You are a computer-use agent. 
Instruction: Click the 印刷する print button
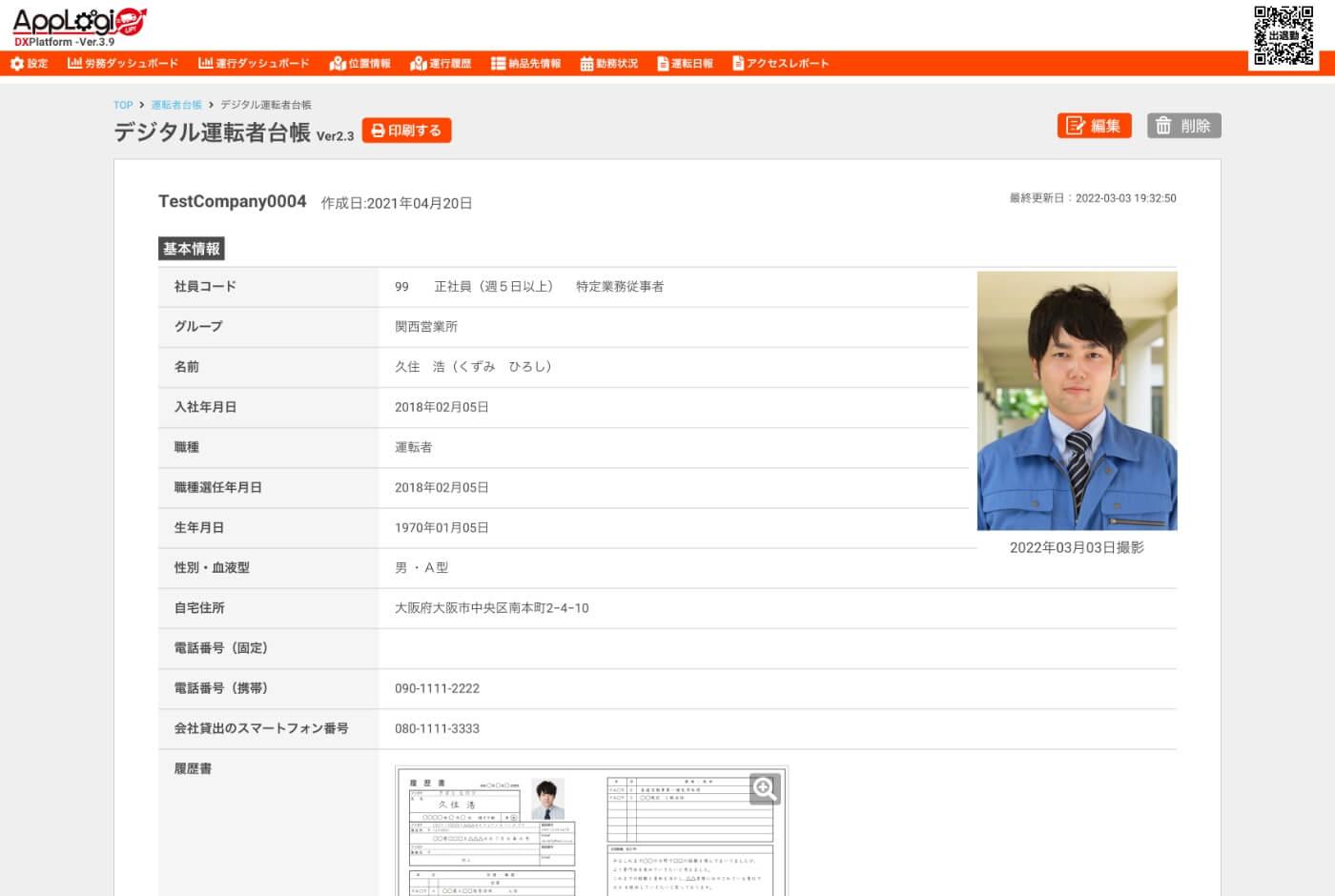tap(407, 131)
